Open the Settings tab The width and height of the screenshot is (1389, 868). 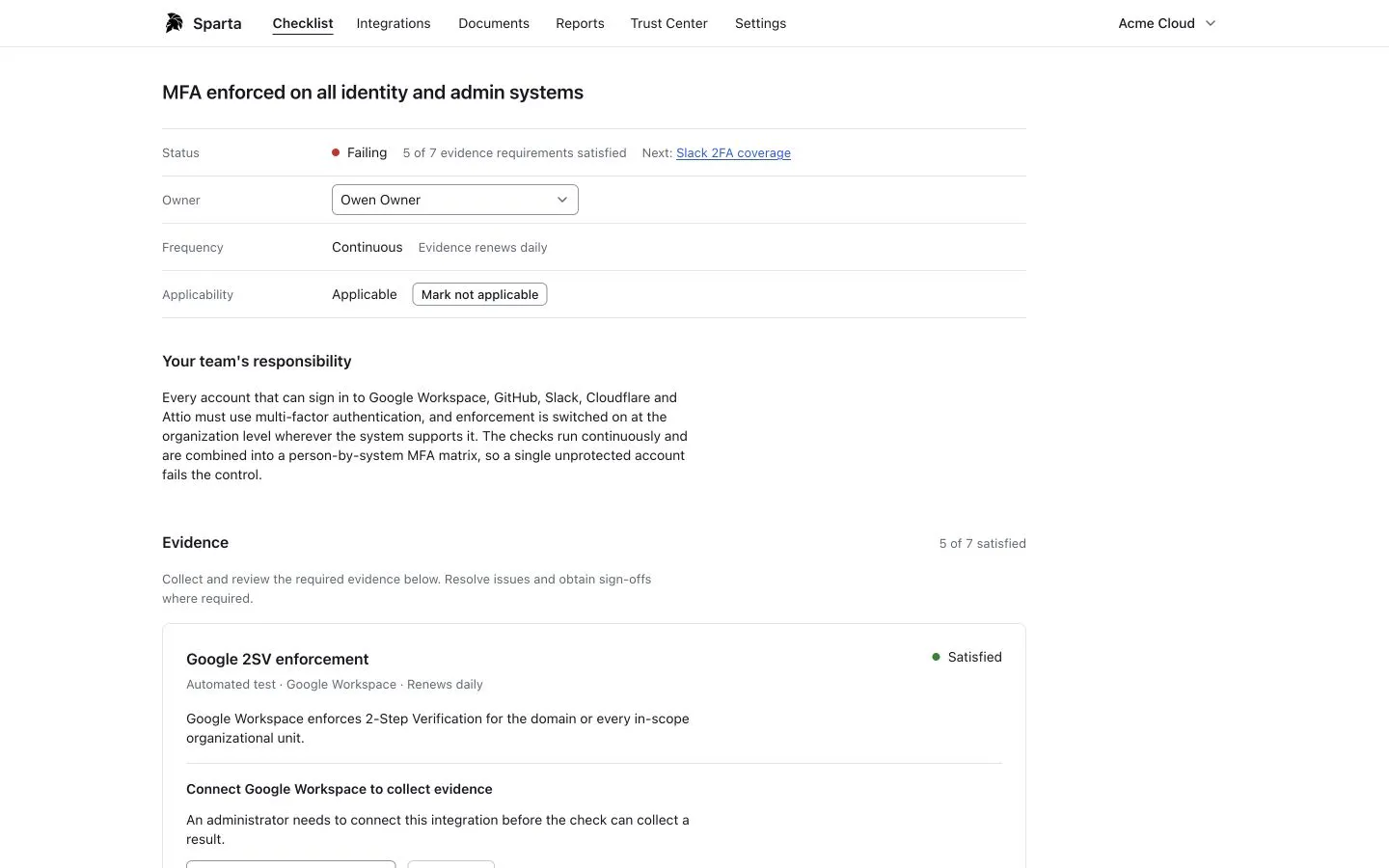[760, 23]
